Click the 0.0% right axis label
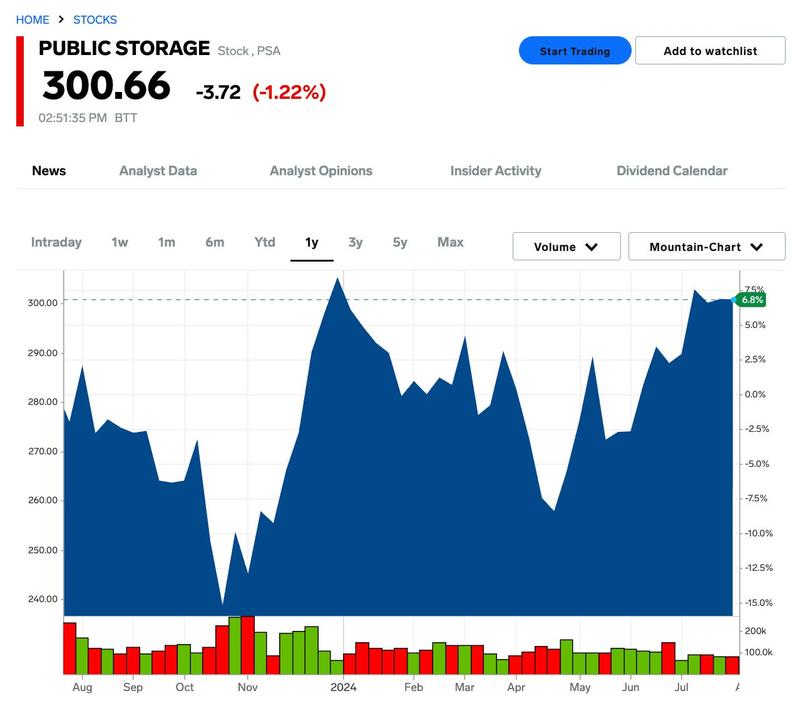 coord(755,394)
